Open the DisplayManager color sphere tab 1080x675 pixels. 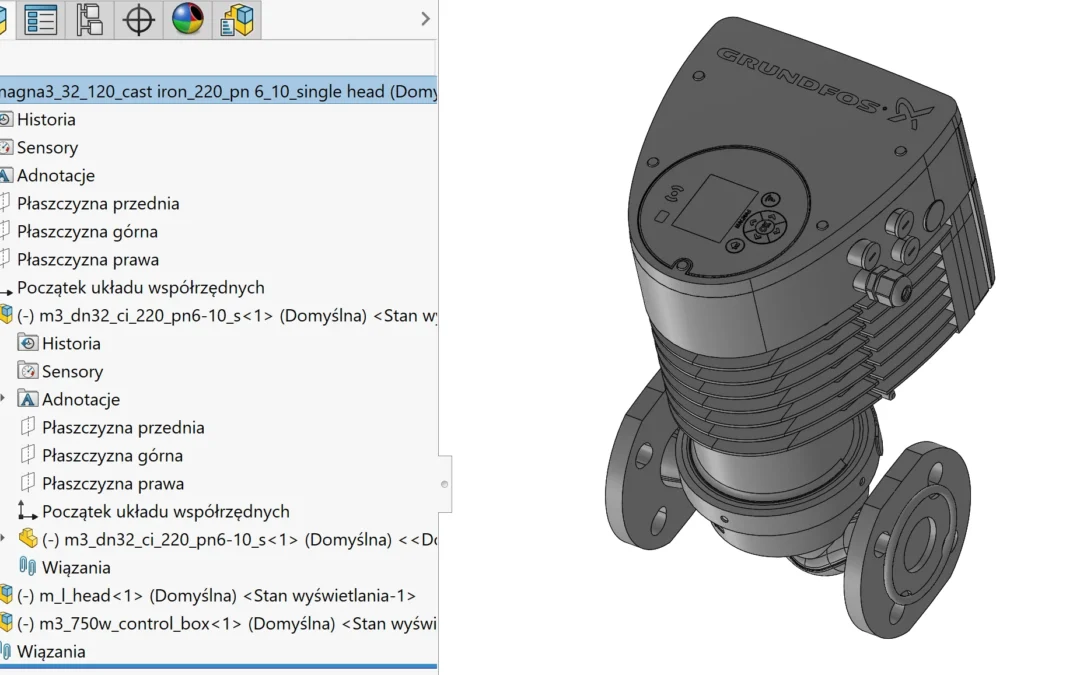pos(187,19)
